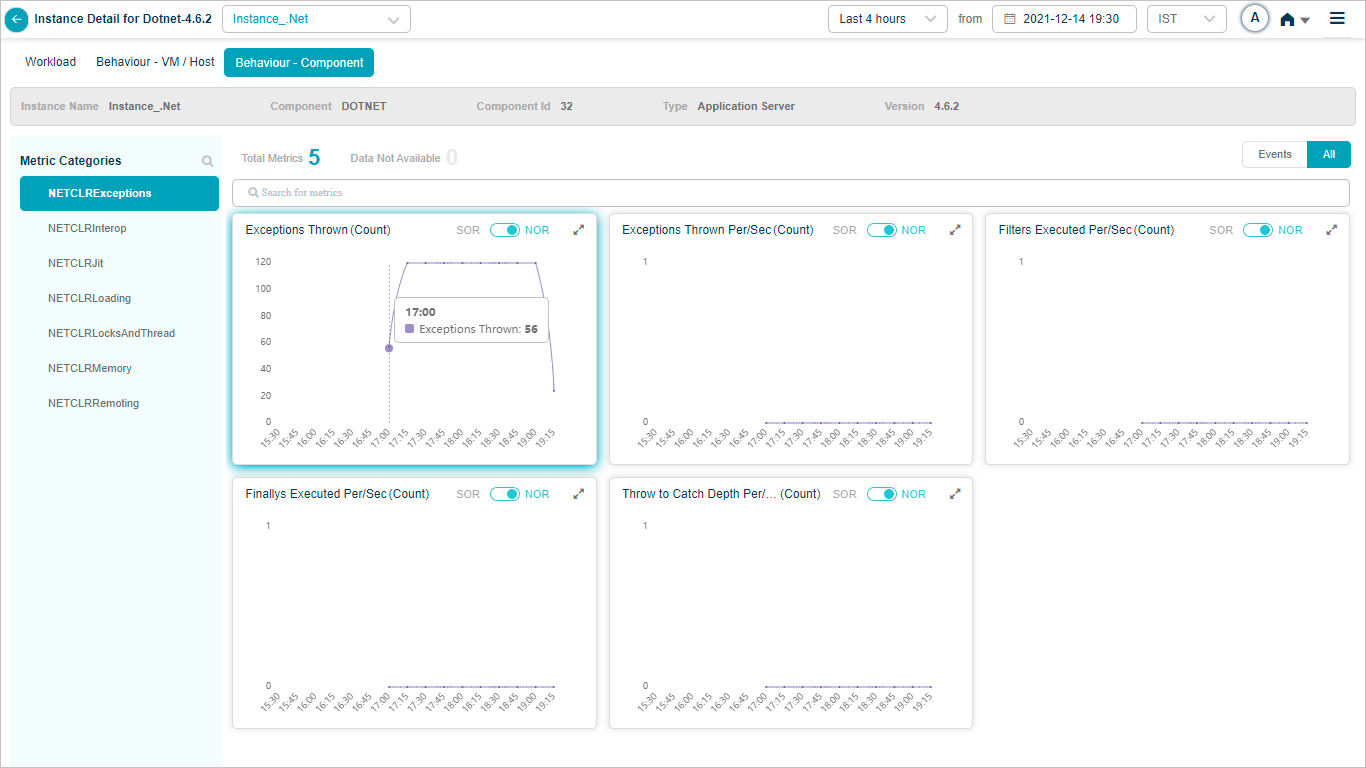Image resolution: width=1366 pixels, height=768 pixels.
Task: Expand the Exceptions Thrown Per/Sec chart
Action: tap(955, 230)
